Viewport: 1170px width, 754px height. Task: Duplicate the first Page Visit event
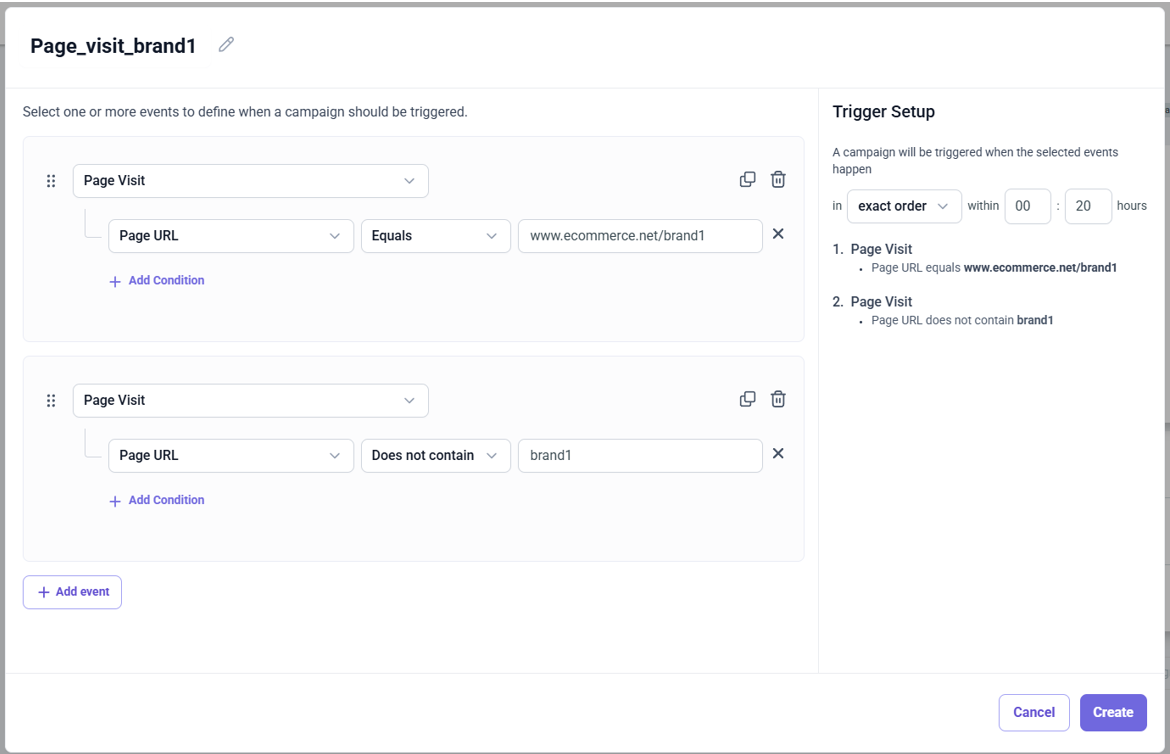click(747, 179)
